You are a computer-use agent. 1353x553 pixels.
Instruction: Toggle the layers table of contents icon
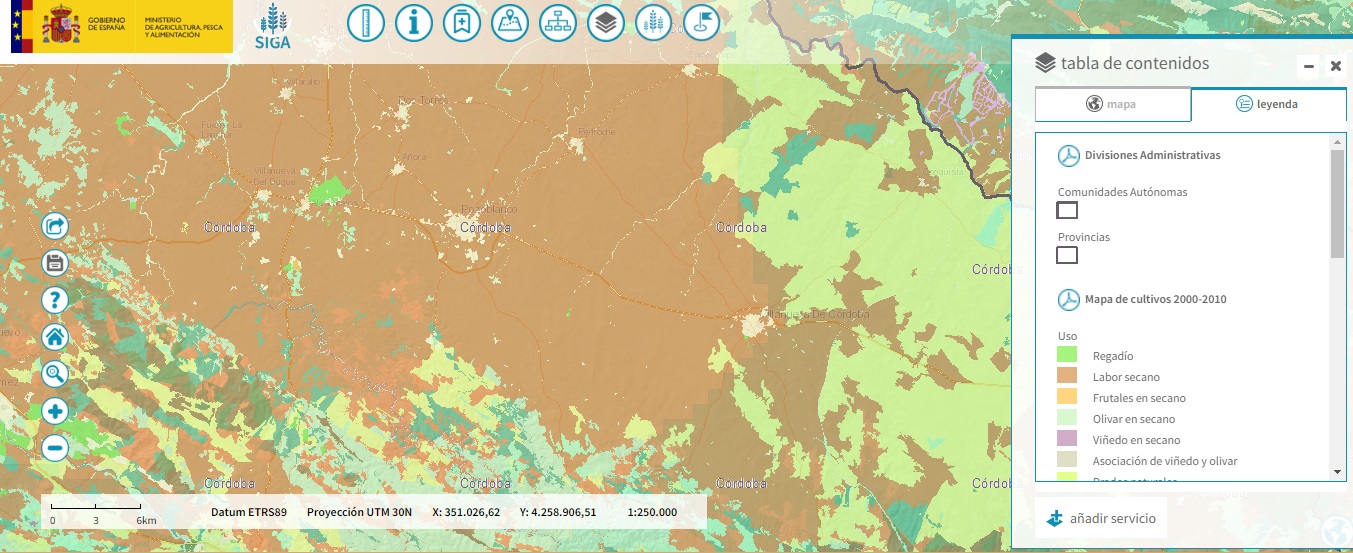coord(606,23)
